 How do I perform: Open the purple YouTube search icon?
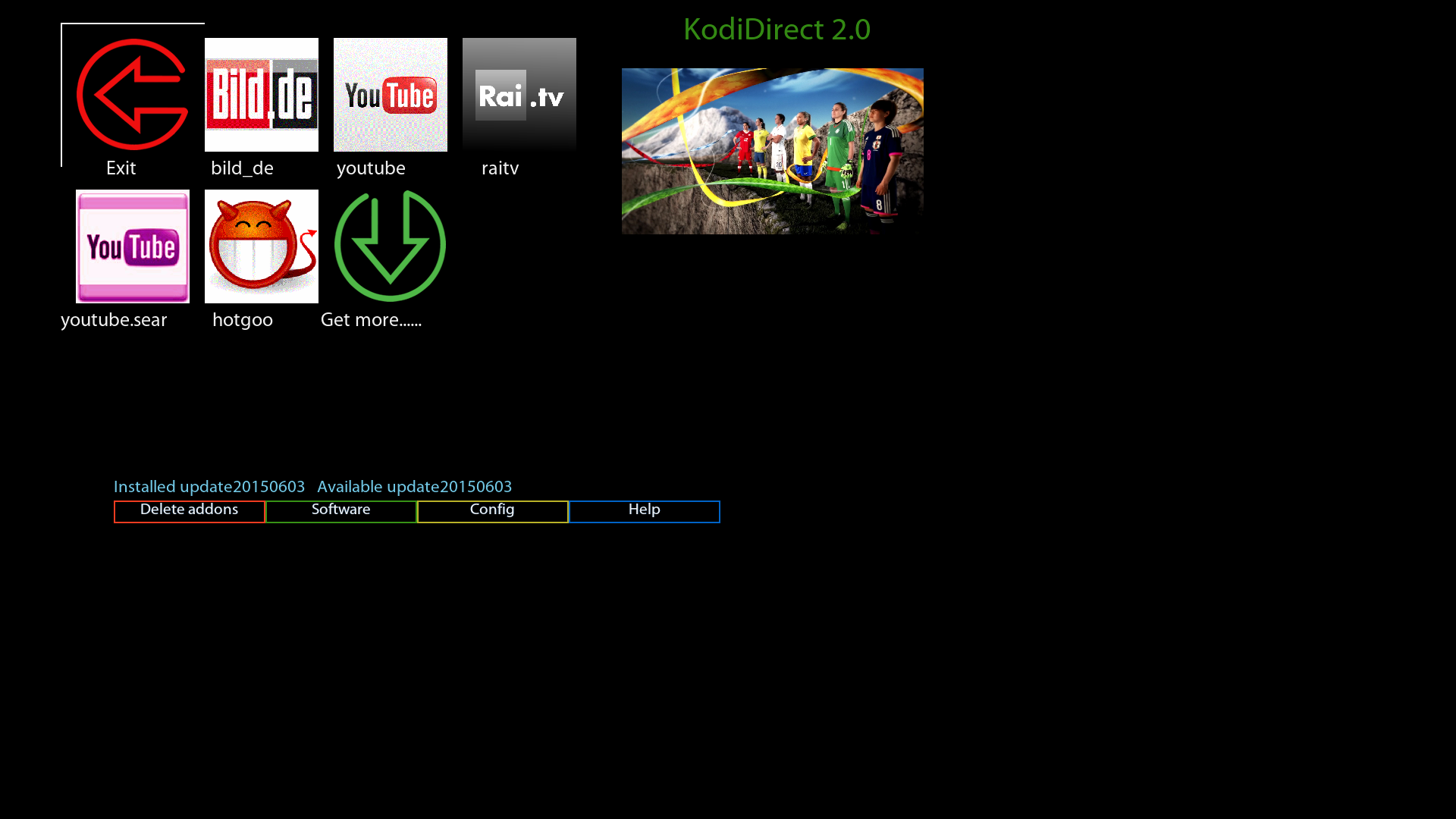(x=133, y=246)
